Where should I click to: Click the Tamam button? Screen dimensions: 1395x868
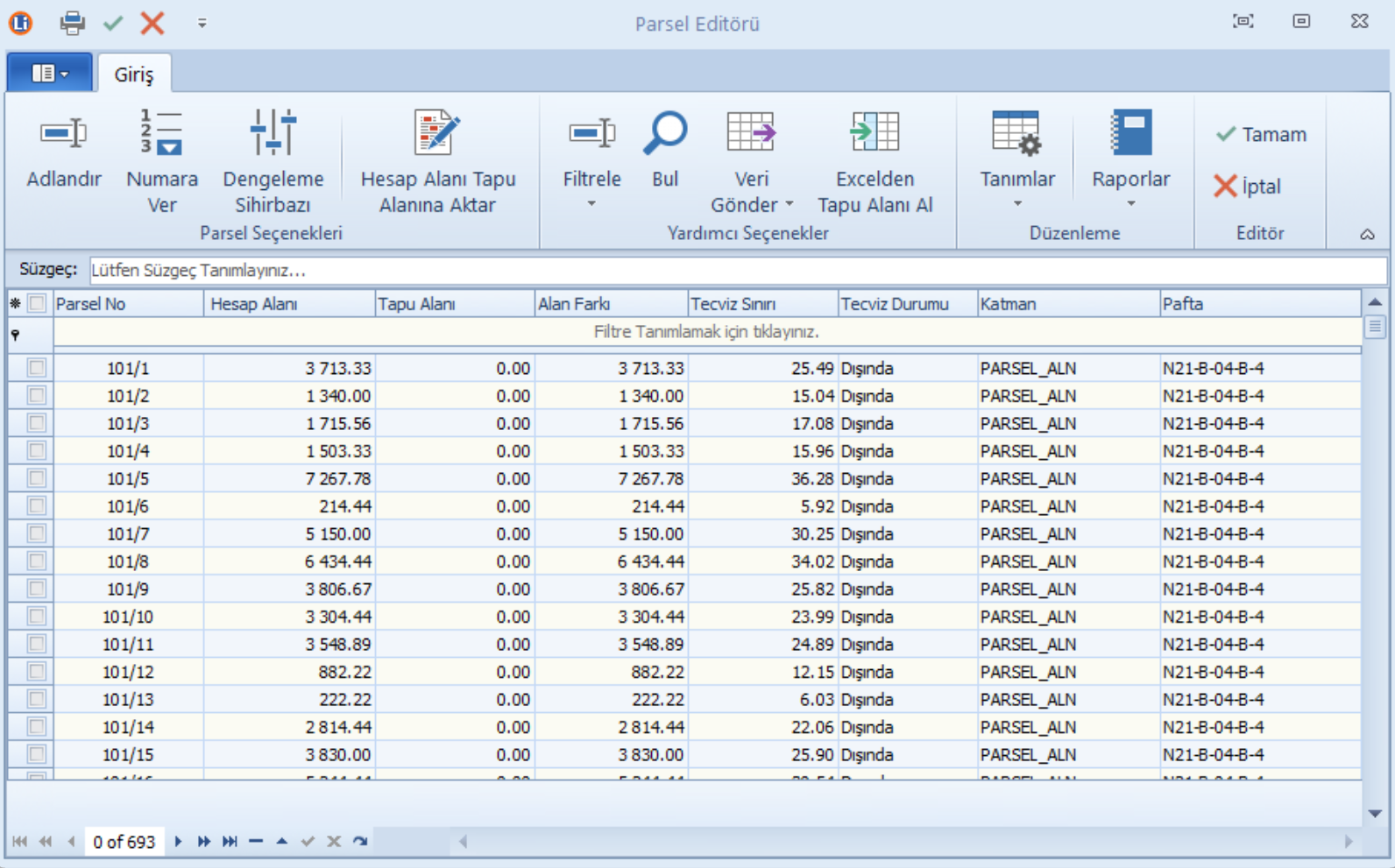1261,134
